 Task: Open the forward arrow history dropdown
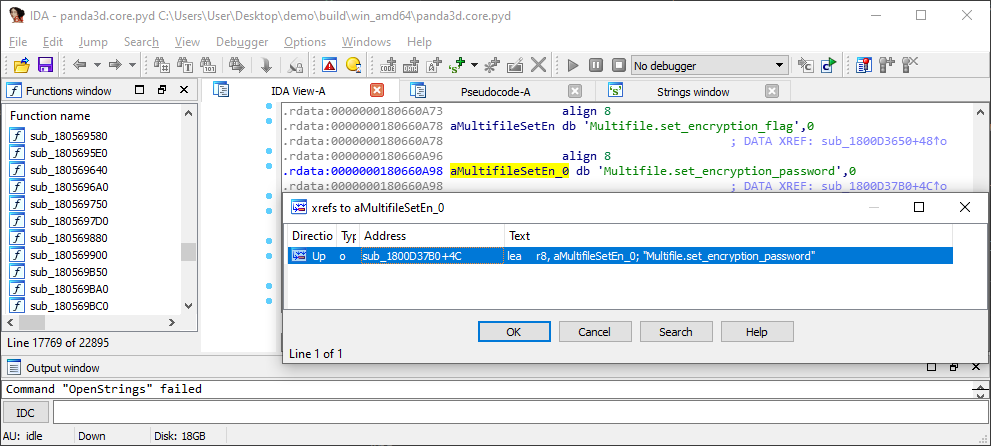point(132,65)
